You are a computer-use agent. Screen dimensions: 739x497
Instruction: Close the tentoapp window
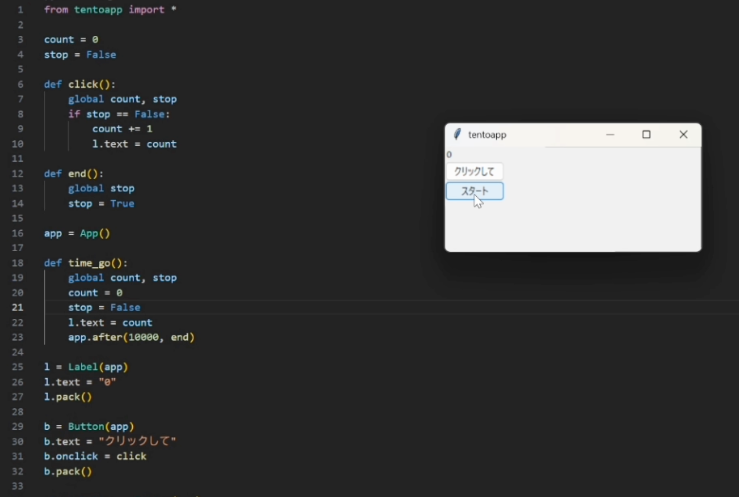pyautogui.click(x=683, y=135)
